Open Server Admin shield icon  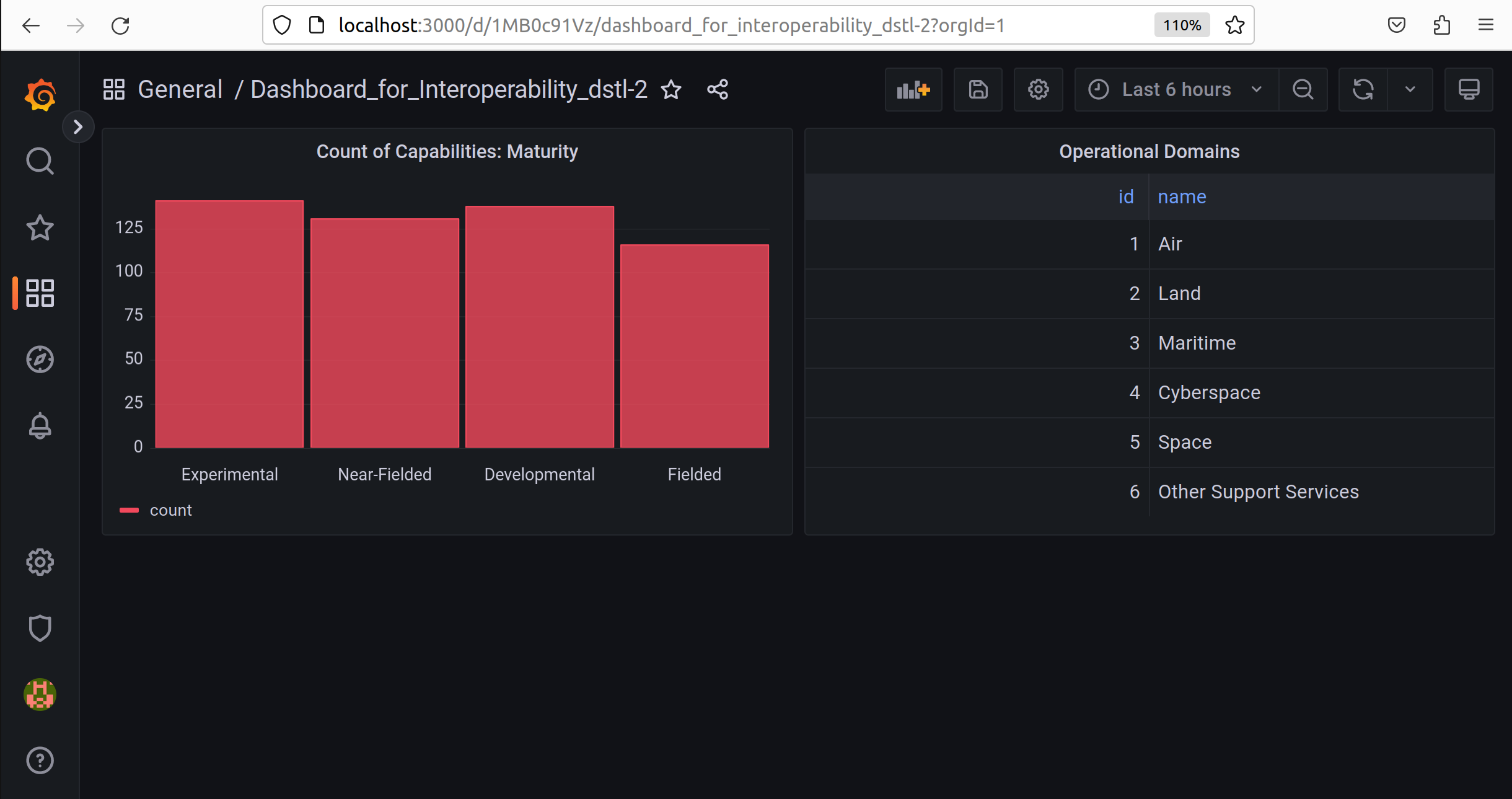(x=40, y=628)
